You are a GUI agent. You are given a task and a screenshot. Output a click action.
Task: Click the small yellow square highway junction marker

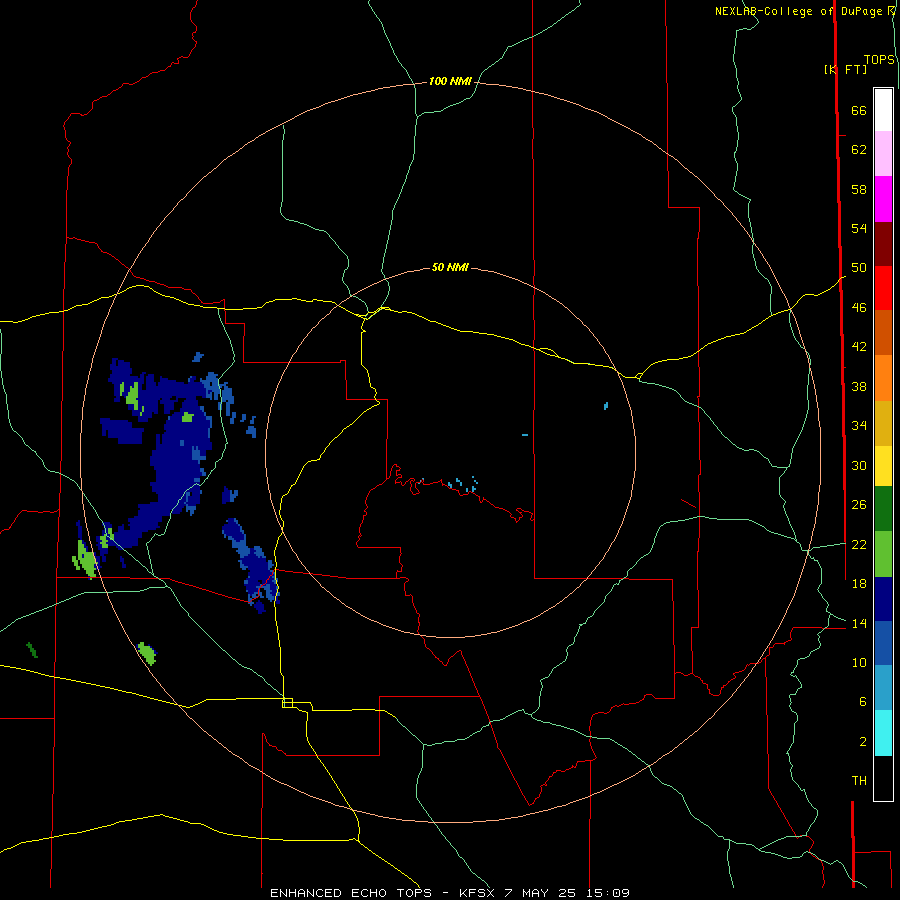pyautogui.click(x=288, y=703)
